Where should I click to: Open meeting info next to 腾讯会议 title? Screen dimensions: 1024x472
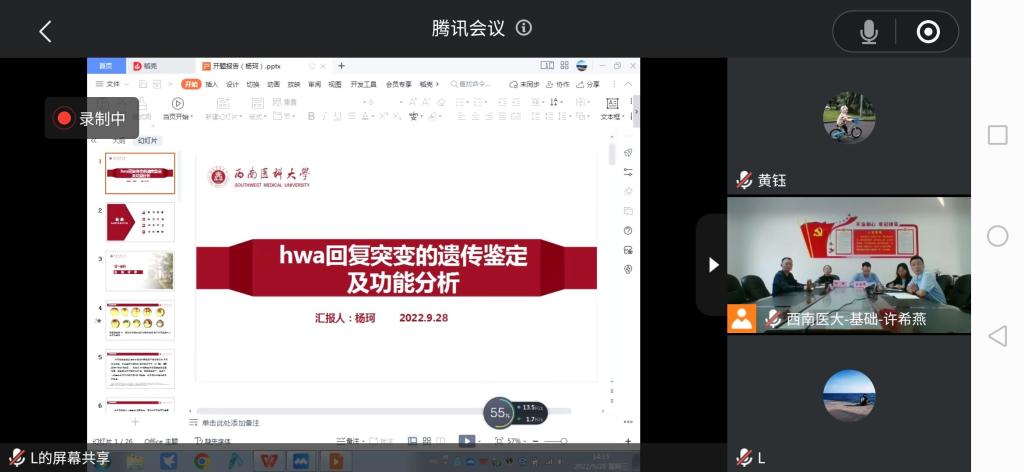(x=523, y=28)
